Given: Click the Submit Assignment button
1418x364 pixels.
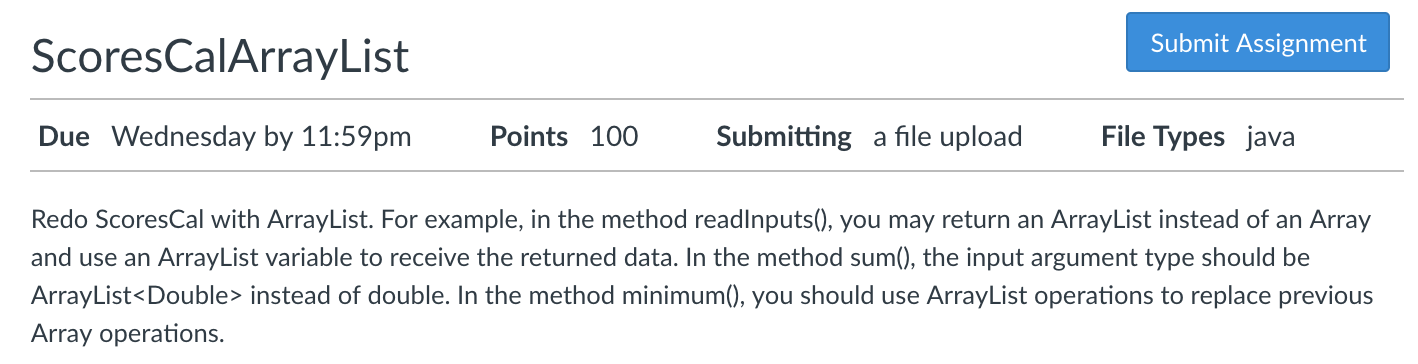Looking at the screenshot, I should click(x=1258, y=43).
